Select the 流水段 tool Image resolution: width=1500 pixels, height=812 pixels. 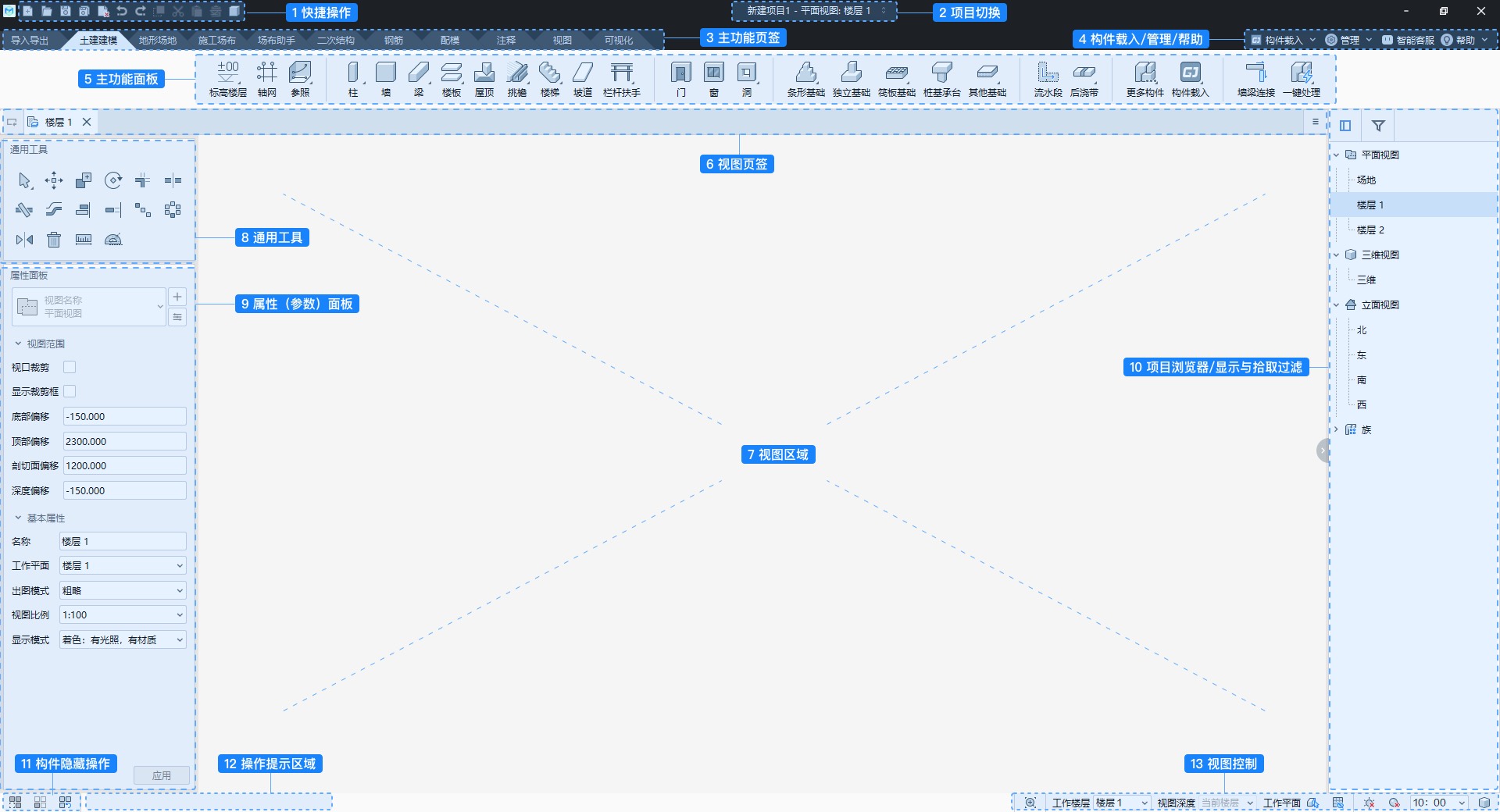point(1048,79)
